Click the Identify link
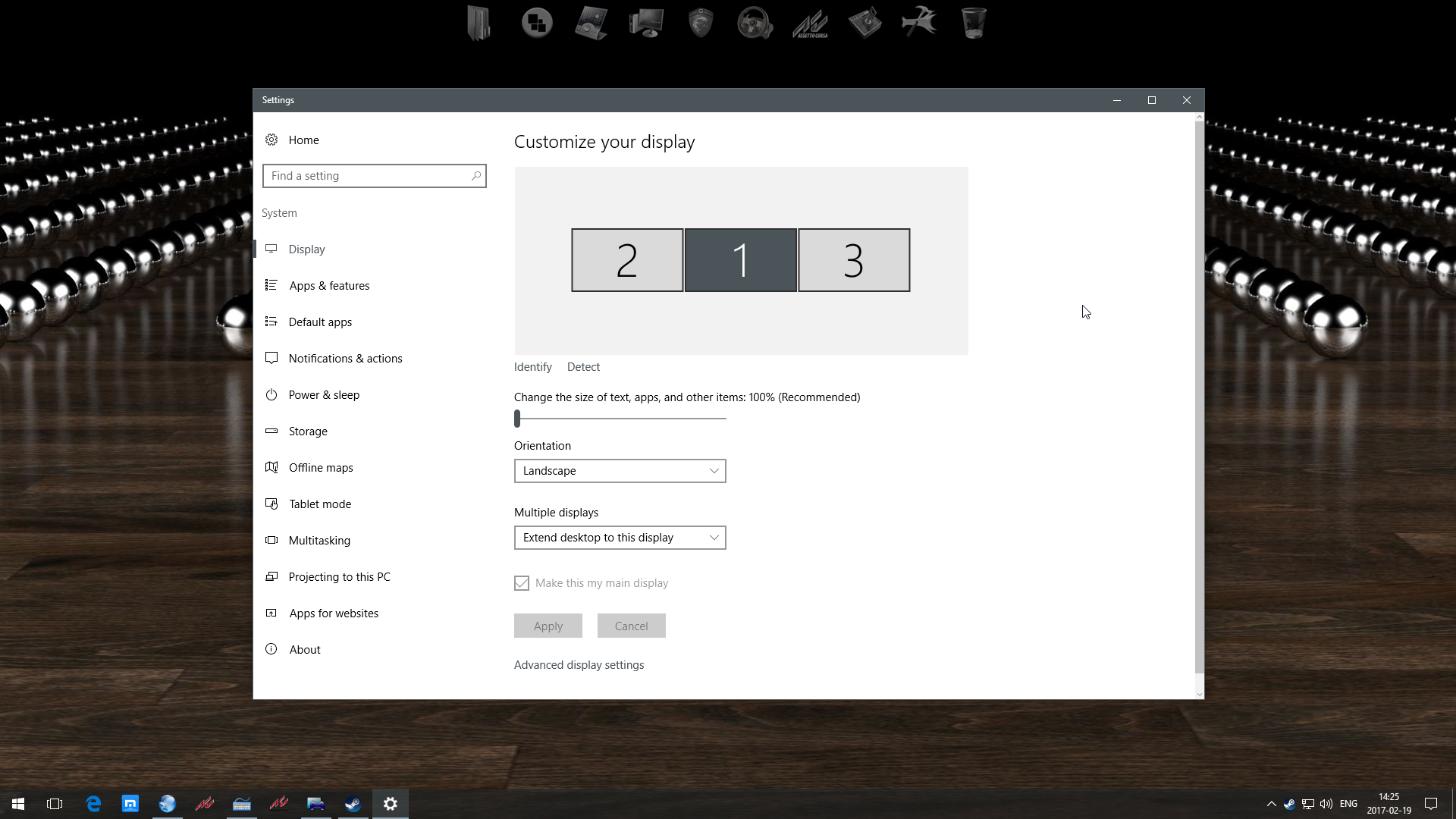The height and width of the screenshot is (819, 1456). click(x=532, y=366)
